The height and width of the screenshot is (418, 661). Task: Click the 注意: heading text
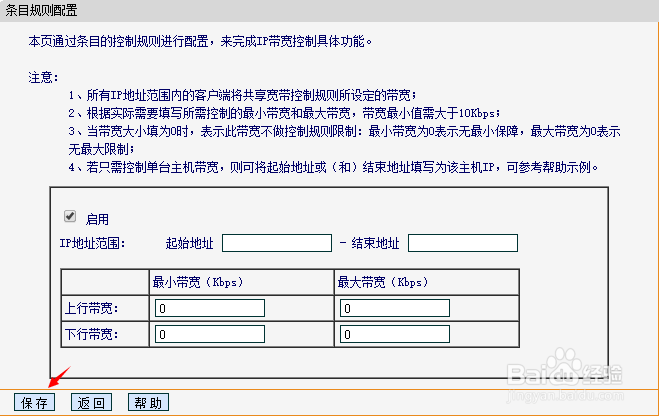43,78
